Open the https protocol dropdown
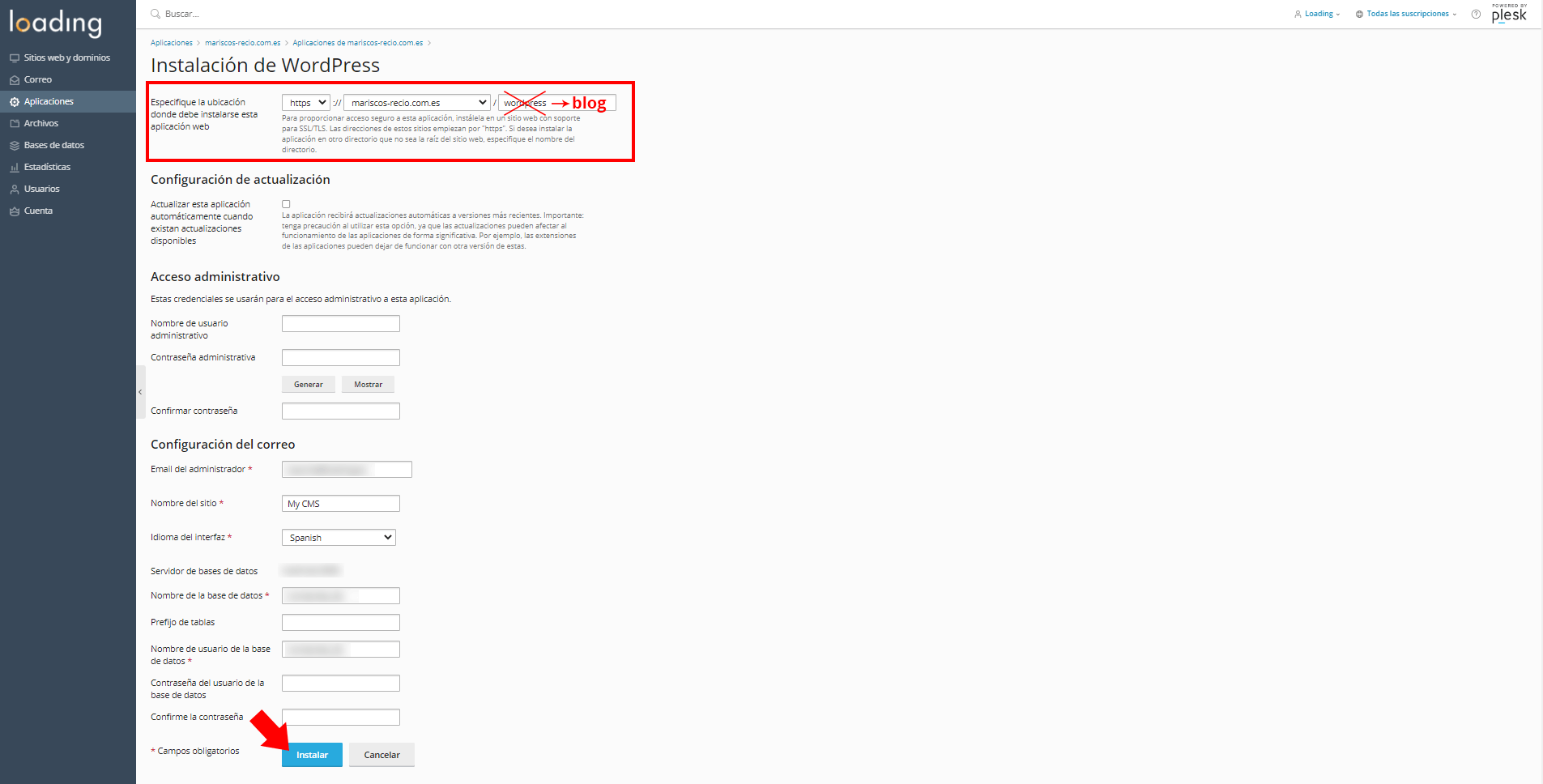1543x784 pixels. (305, 103)
